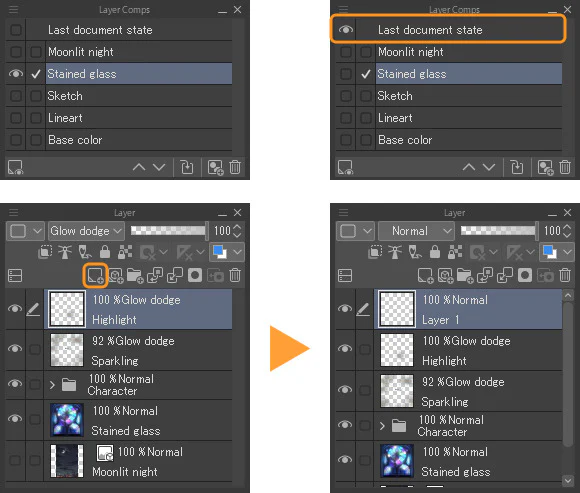
Task: Click Create layer mask icon in left Layer panel
Action: coord(195,276)
